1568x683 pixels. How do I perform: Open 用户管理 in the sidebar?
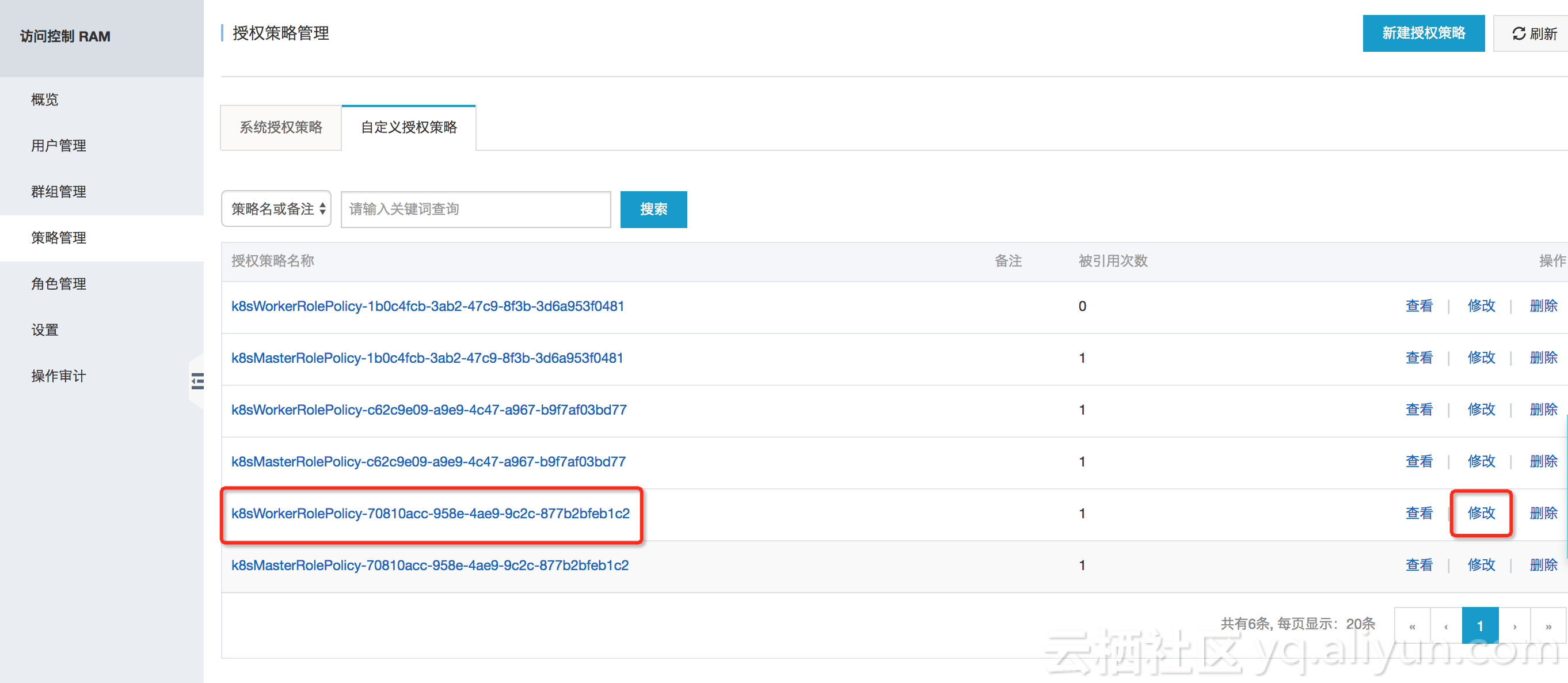click(59, 146)
